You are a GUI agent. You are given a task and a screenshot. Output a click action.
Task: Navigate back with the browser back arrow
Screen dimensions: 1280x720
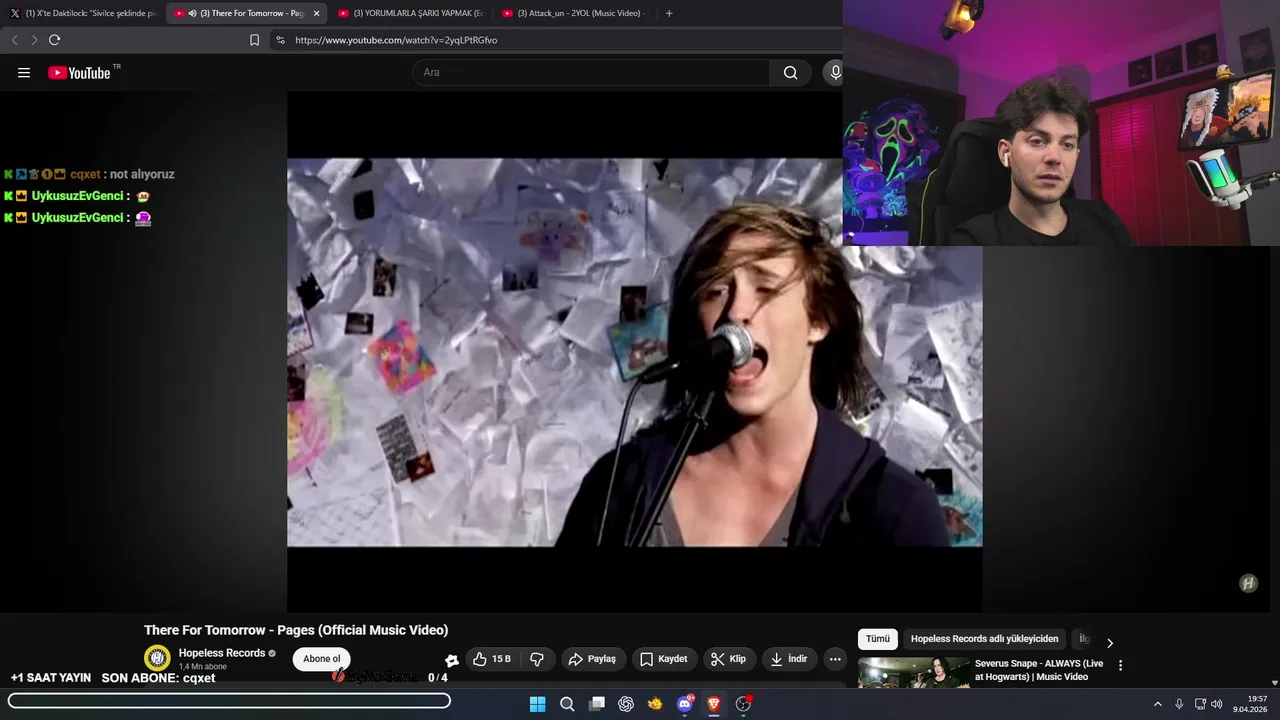click(x=14, y=40)
